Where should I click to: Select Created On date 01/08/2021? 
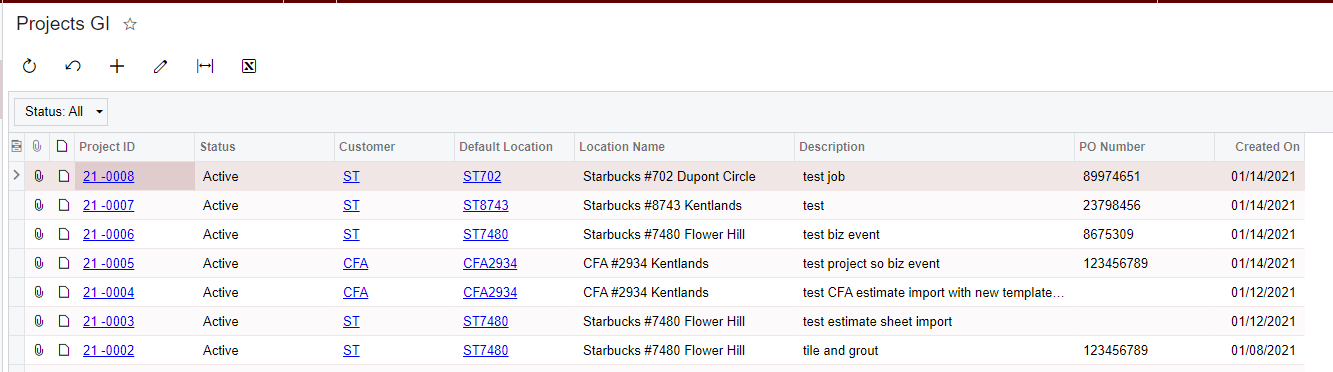click(x=1263, y=351)
